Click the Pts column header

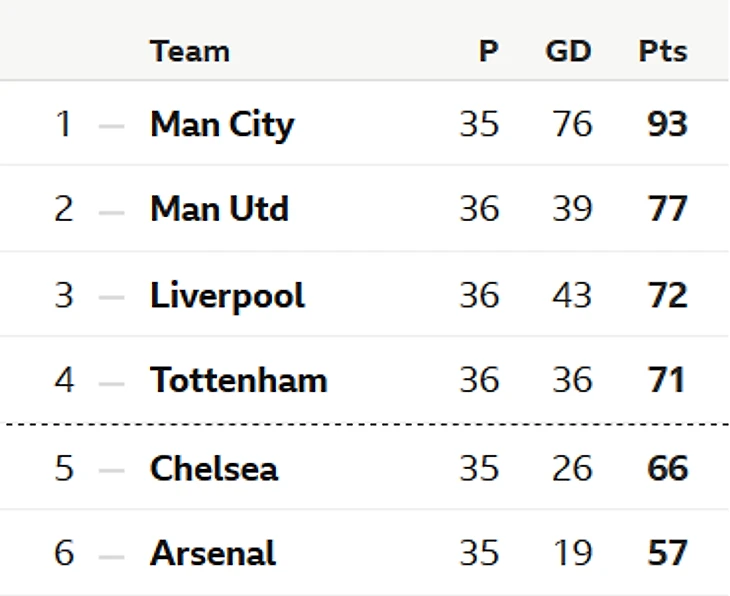pos(663,51)
